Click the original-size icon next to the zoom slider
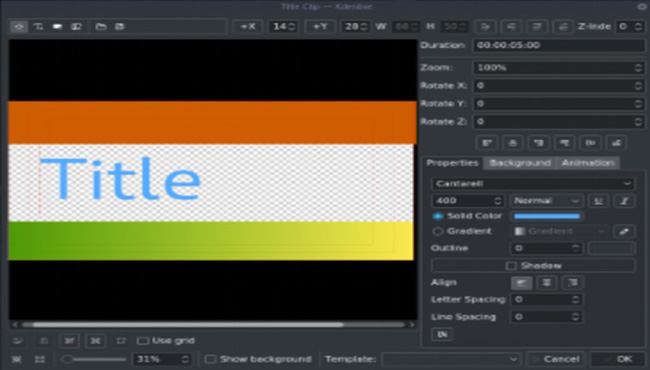The image size is (650, 370). point(39,359)
